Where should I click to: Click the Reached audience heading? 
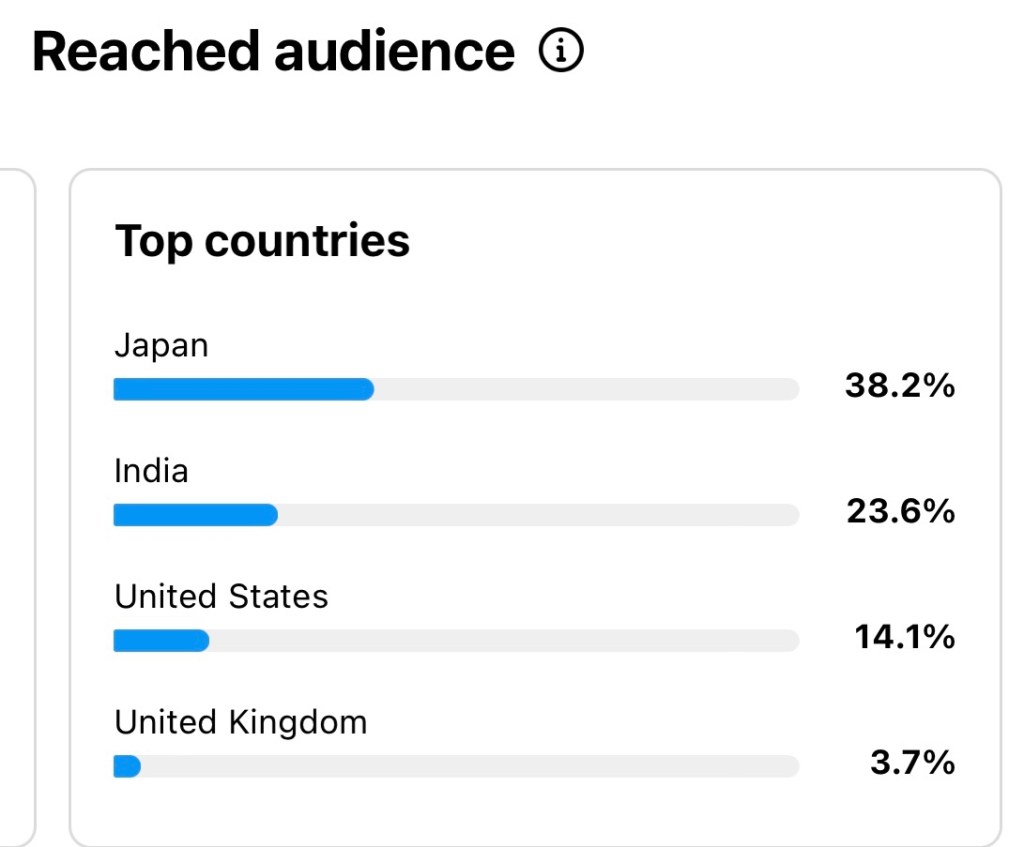point(273,52)
